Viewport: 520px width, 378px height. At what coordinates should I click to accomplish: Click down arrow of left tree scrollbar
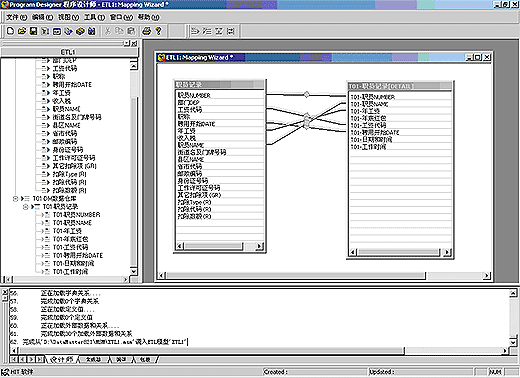pos(133,271)
